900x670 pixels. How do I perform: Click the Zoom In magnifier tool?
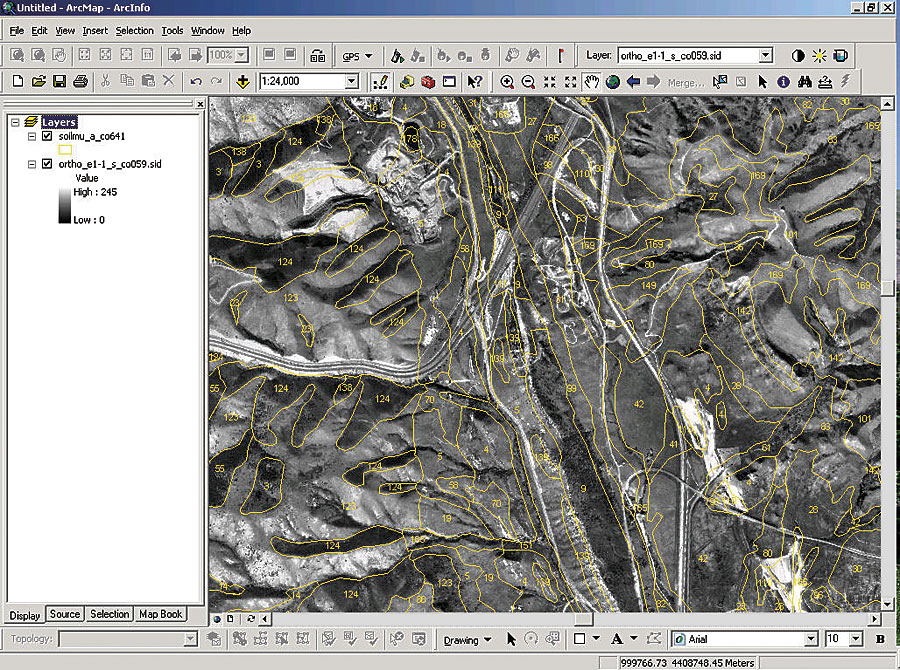coord(507,82)
